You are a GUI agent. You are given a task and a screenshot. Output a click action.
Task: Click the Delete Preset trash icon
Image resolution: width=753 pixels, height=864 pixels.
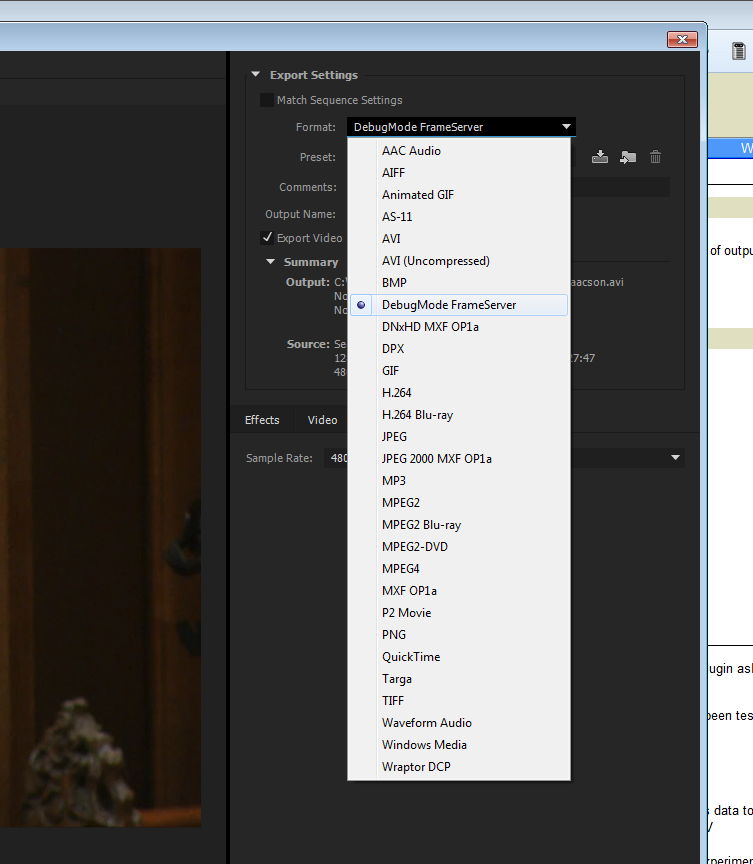pyautogui.click(x=655, y=157)
